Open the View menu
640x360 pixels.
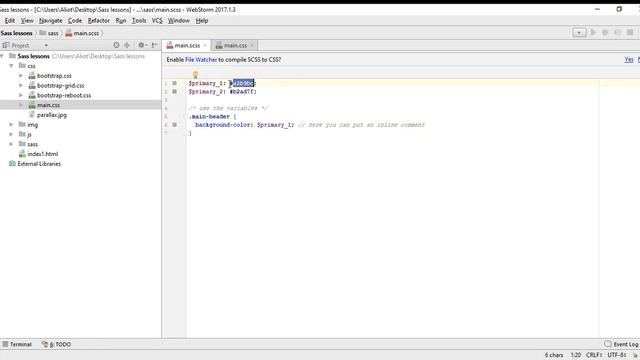[x=27, y=20]
